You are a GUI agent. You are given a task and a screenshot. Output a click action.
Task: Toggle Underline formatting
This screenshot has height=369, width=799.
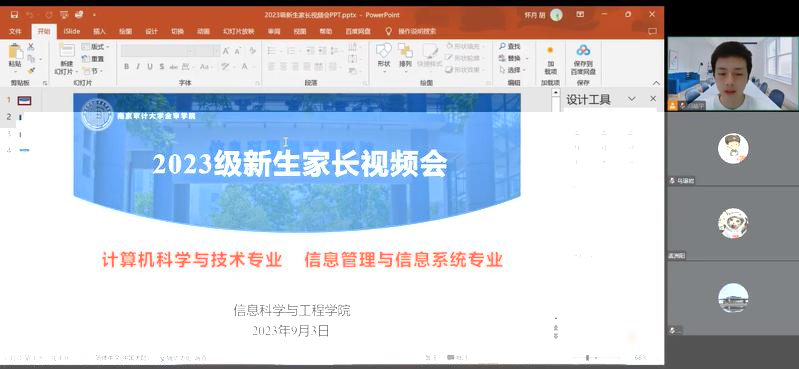coord(150,67)
